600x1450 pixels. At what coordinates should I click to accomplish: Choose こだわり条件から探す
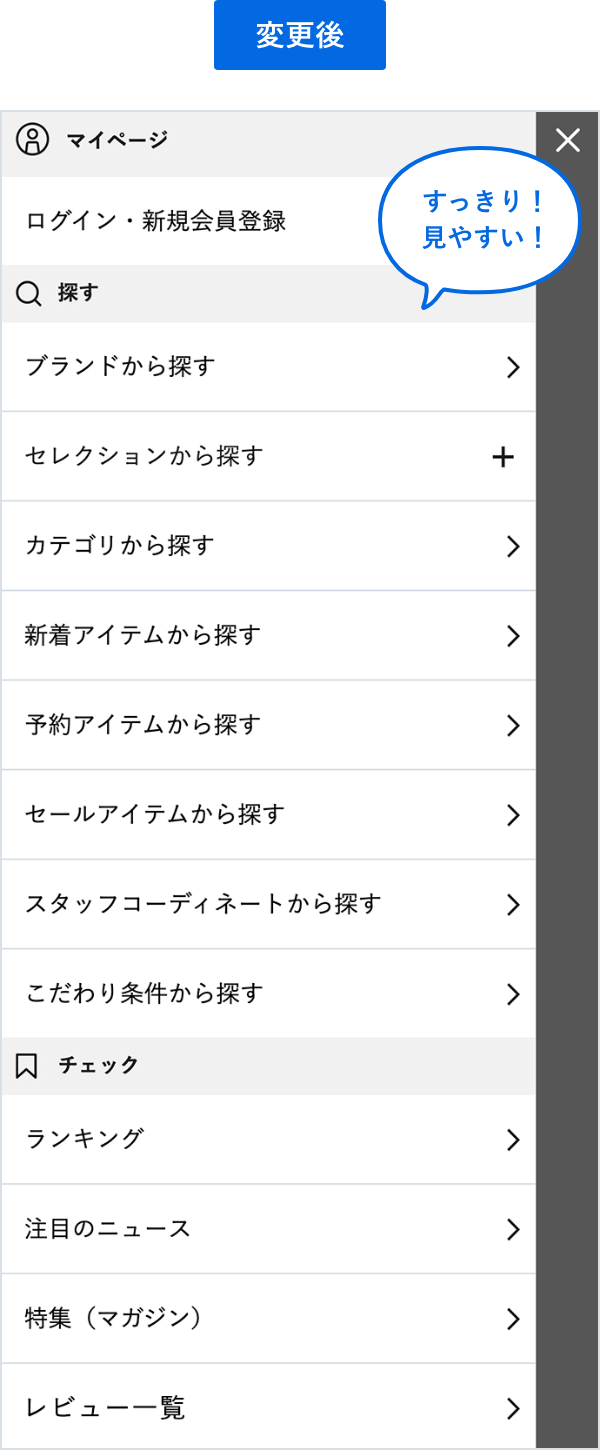[144, 994]
